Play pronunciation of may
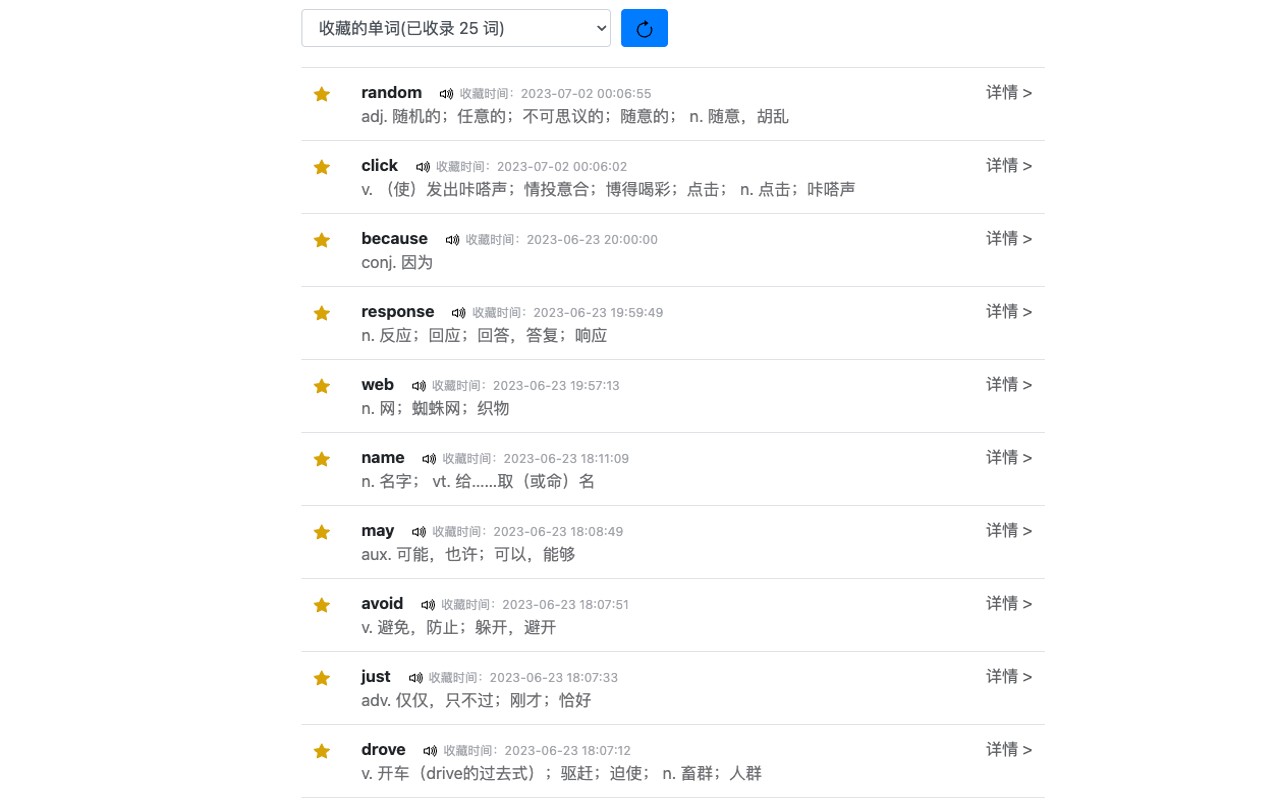This screenshot has width=1280, height=800. tap(419, 532)
